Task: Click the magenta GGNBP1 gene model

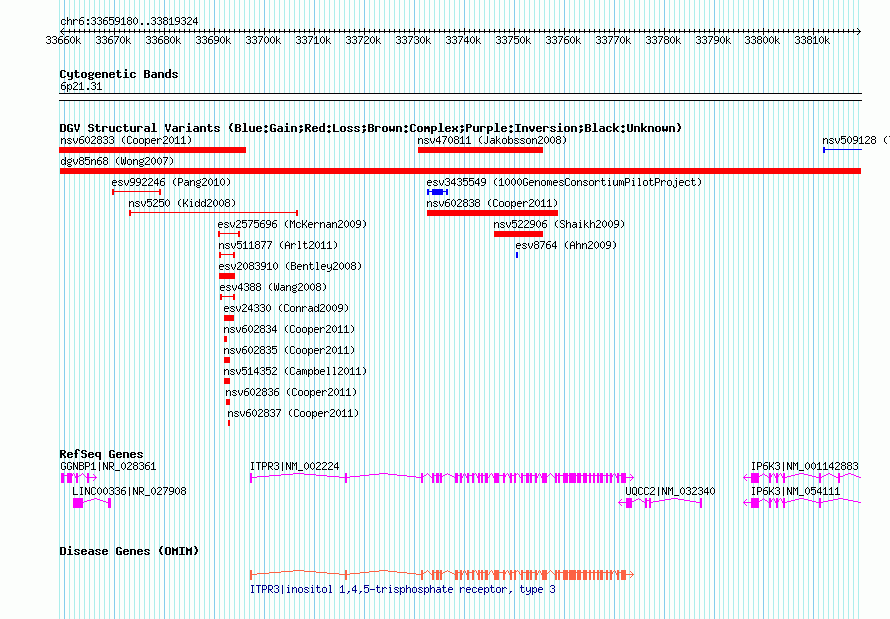Action: 79,478
